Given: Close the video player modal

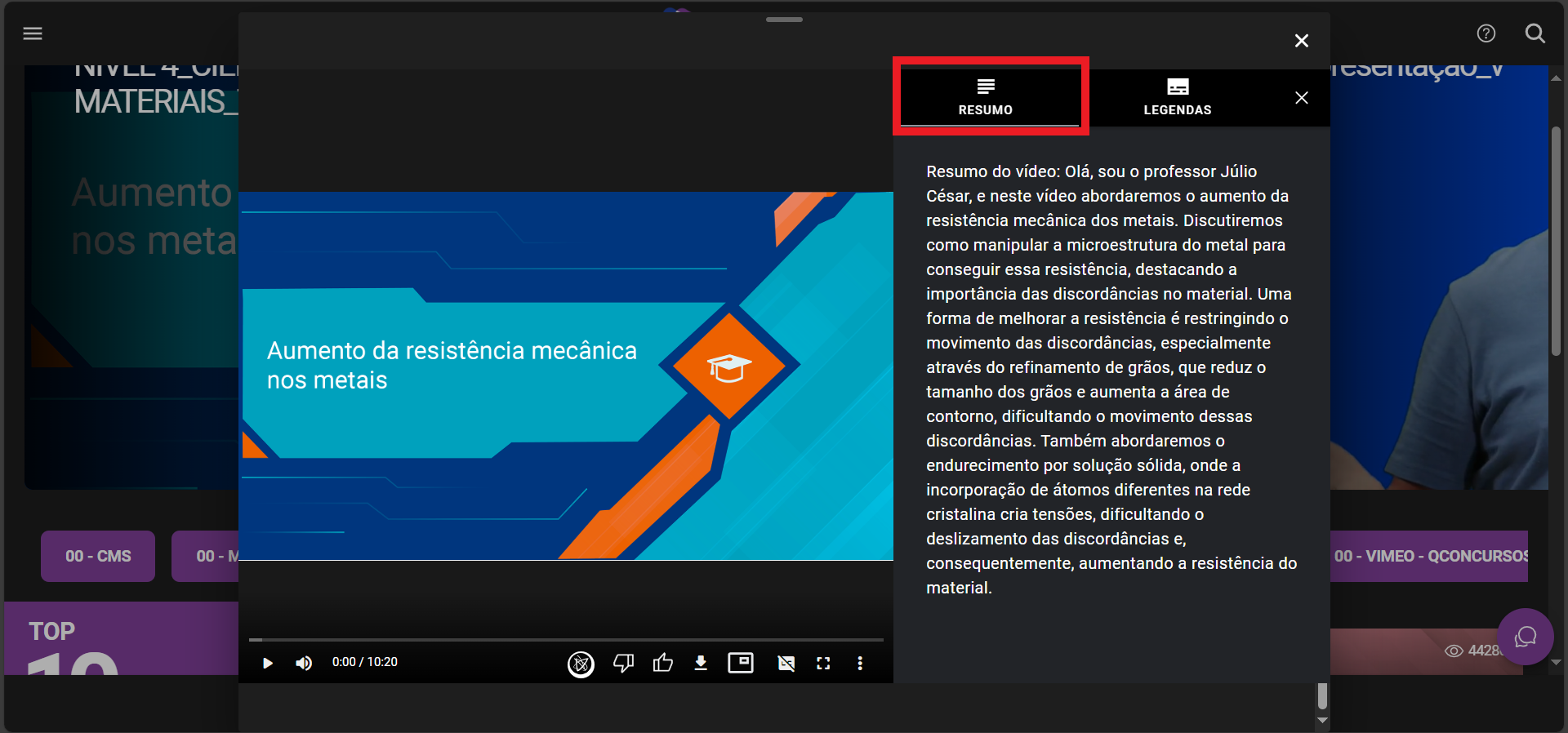Looking at the screenshot, I should (x=1302, y=41).
